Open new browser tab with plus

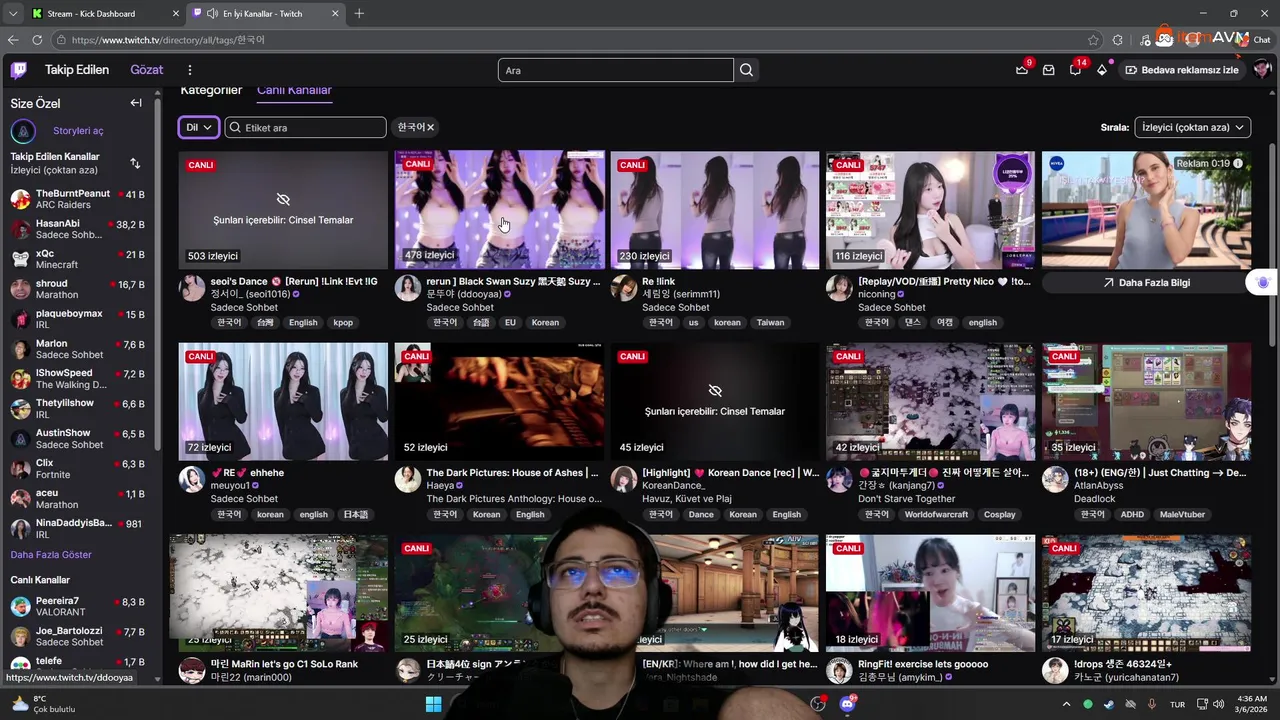359,13
